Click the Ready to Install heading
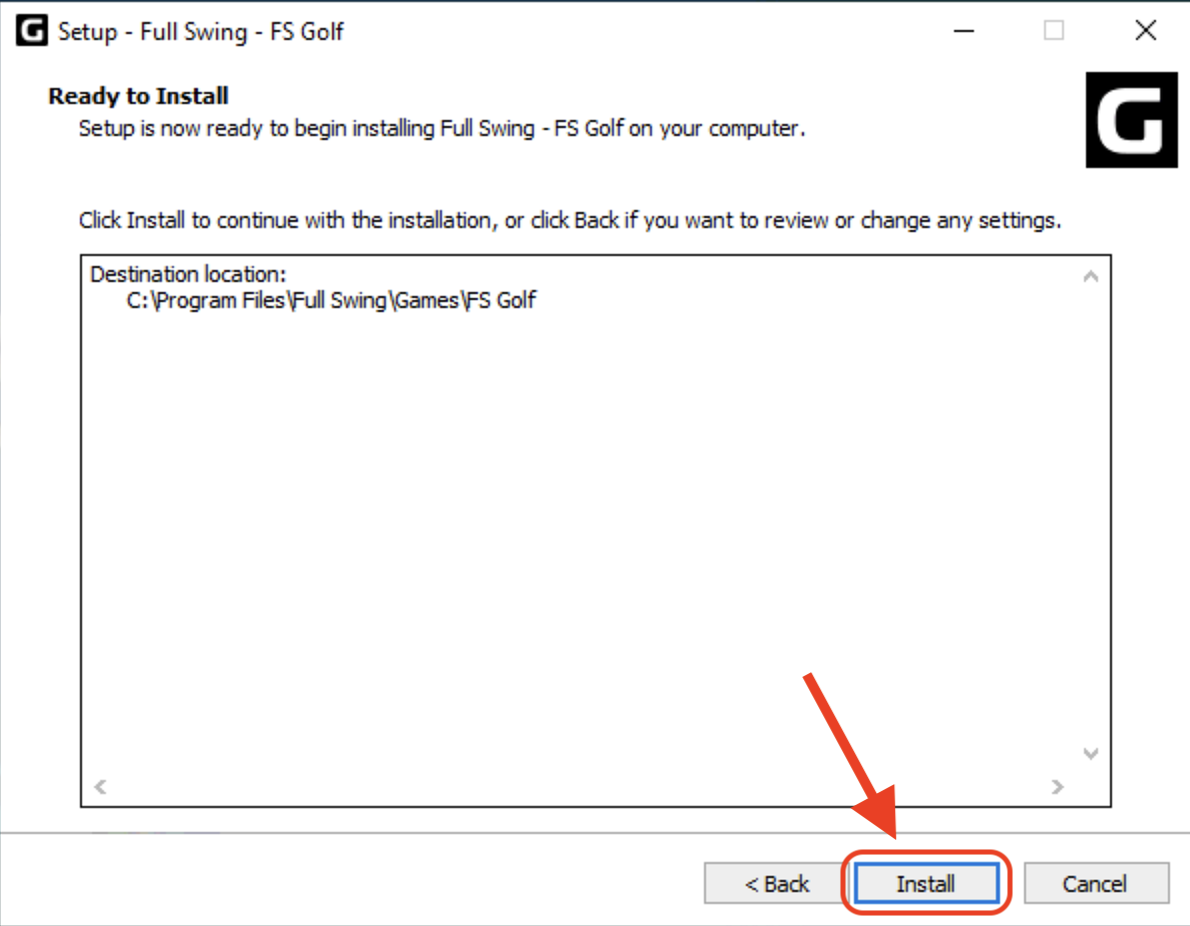 [x=138, y=96]
